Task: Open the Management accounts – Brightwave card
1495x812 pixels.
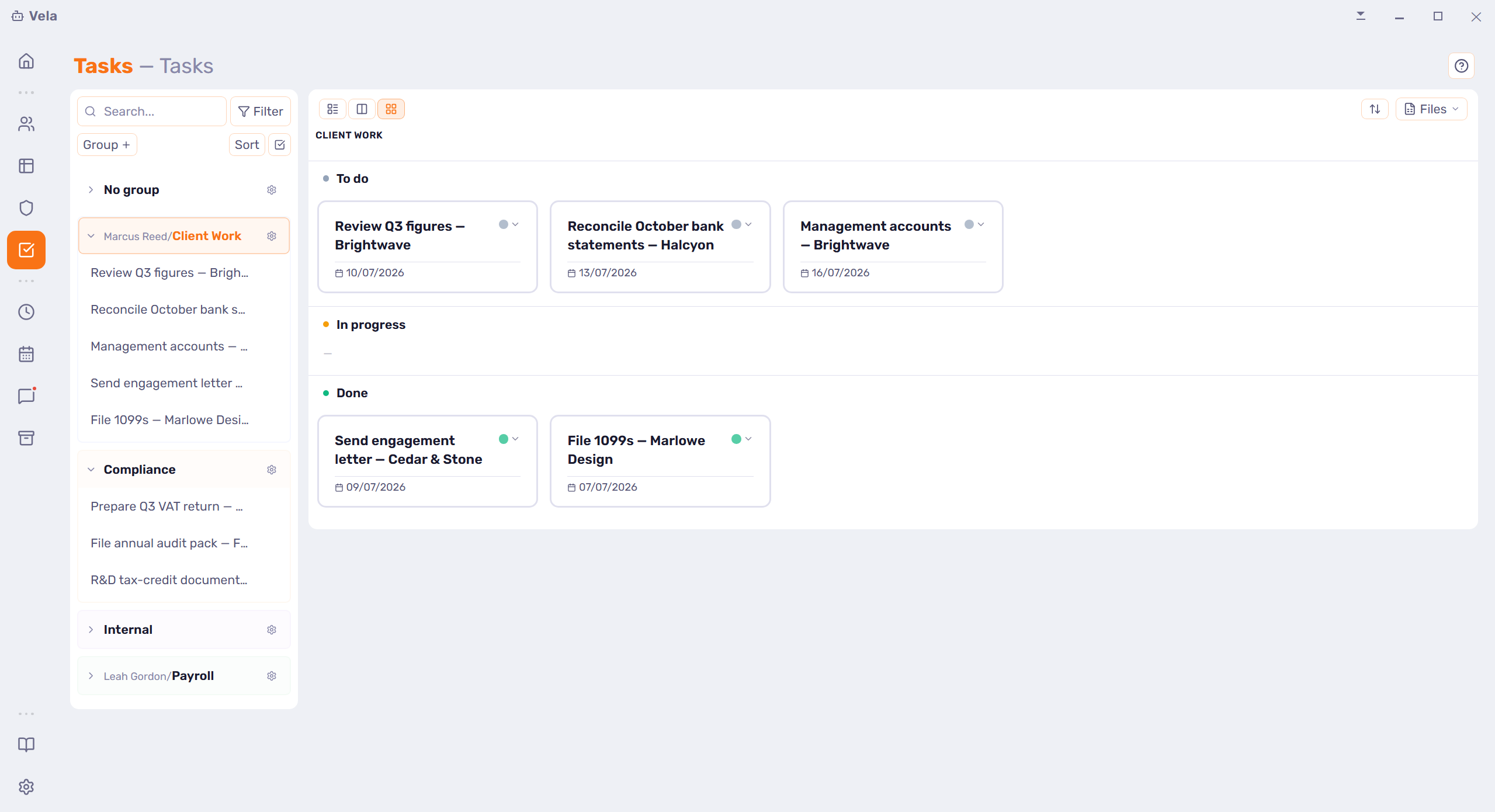Action: click(893, 247)
